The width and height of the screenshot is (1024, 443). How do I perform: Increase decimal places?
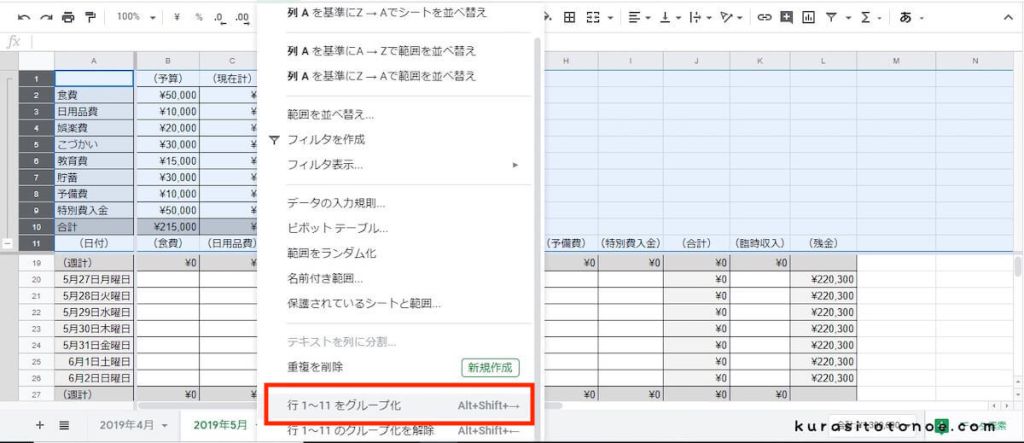point(242,18)
